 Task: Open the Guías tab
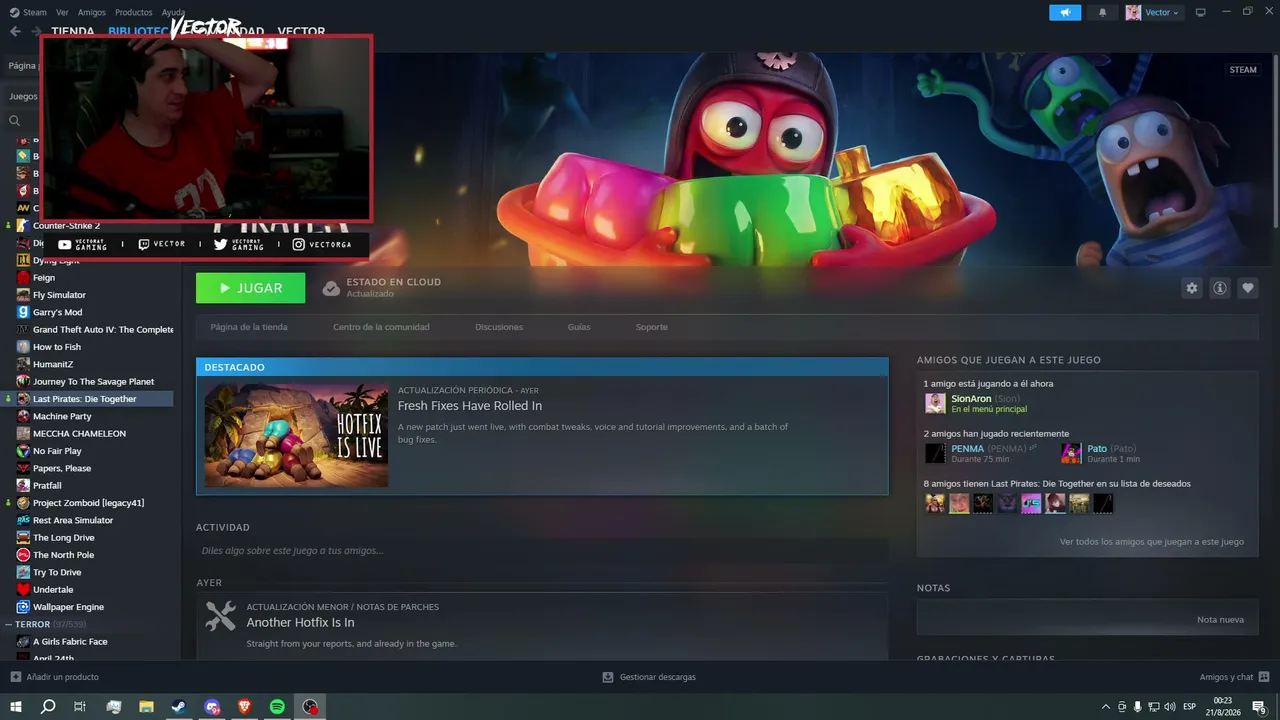(579, 327)
